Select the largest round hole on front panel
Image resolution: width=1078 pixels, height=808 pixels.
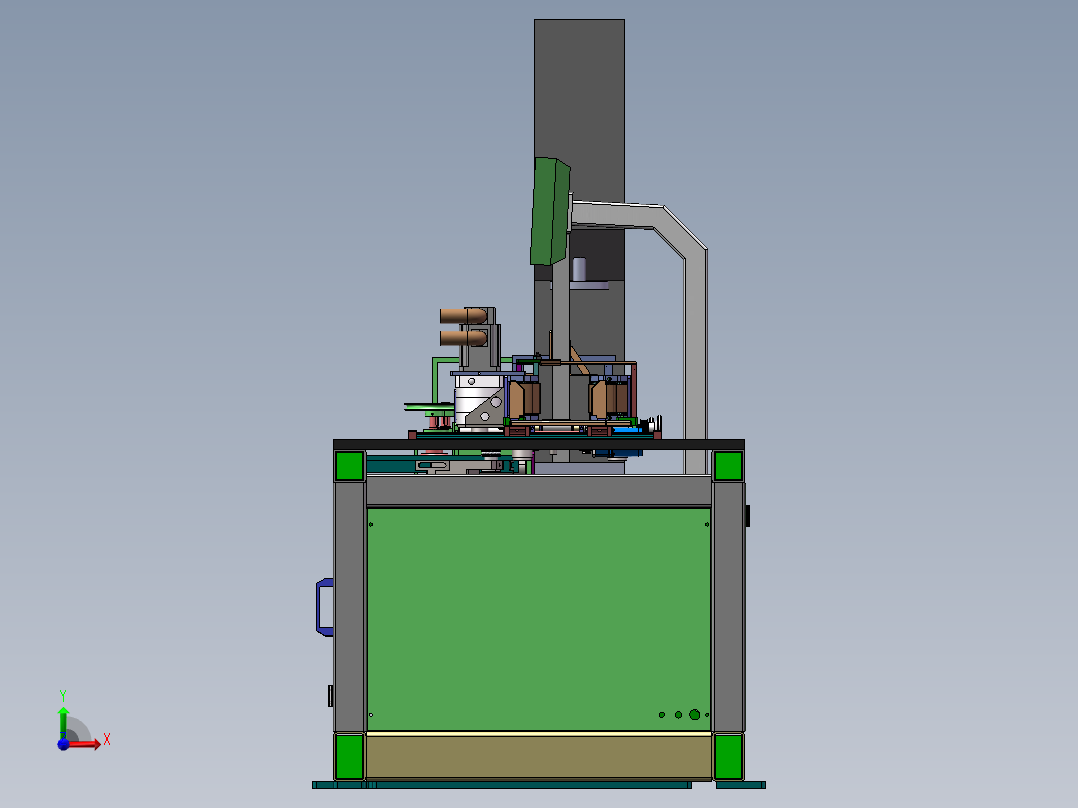pos(694,715)
